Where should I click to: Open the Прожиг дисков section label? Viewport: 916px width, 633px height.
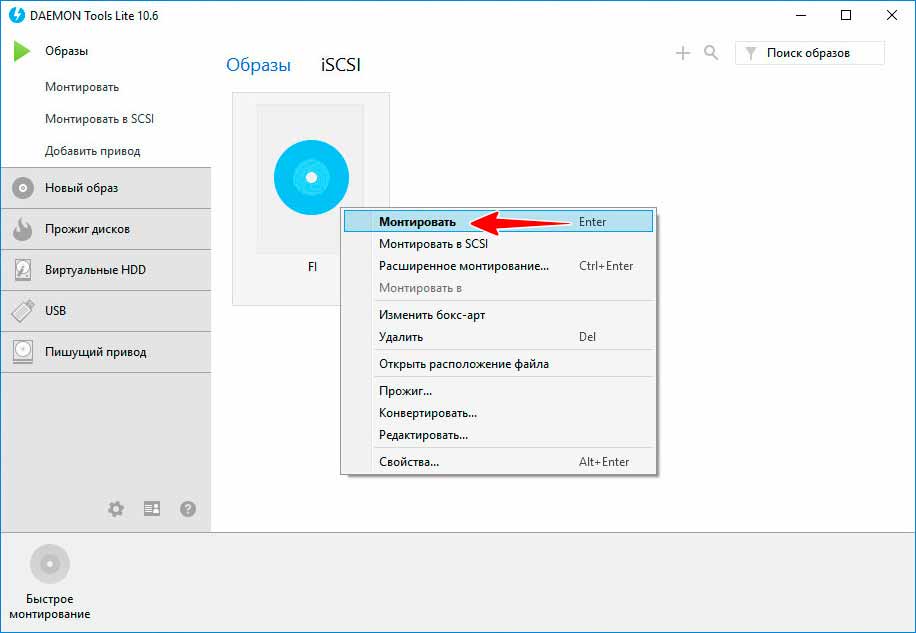coord(87,229)
